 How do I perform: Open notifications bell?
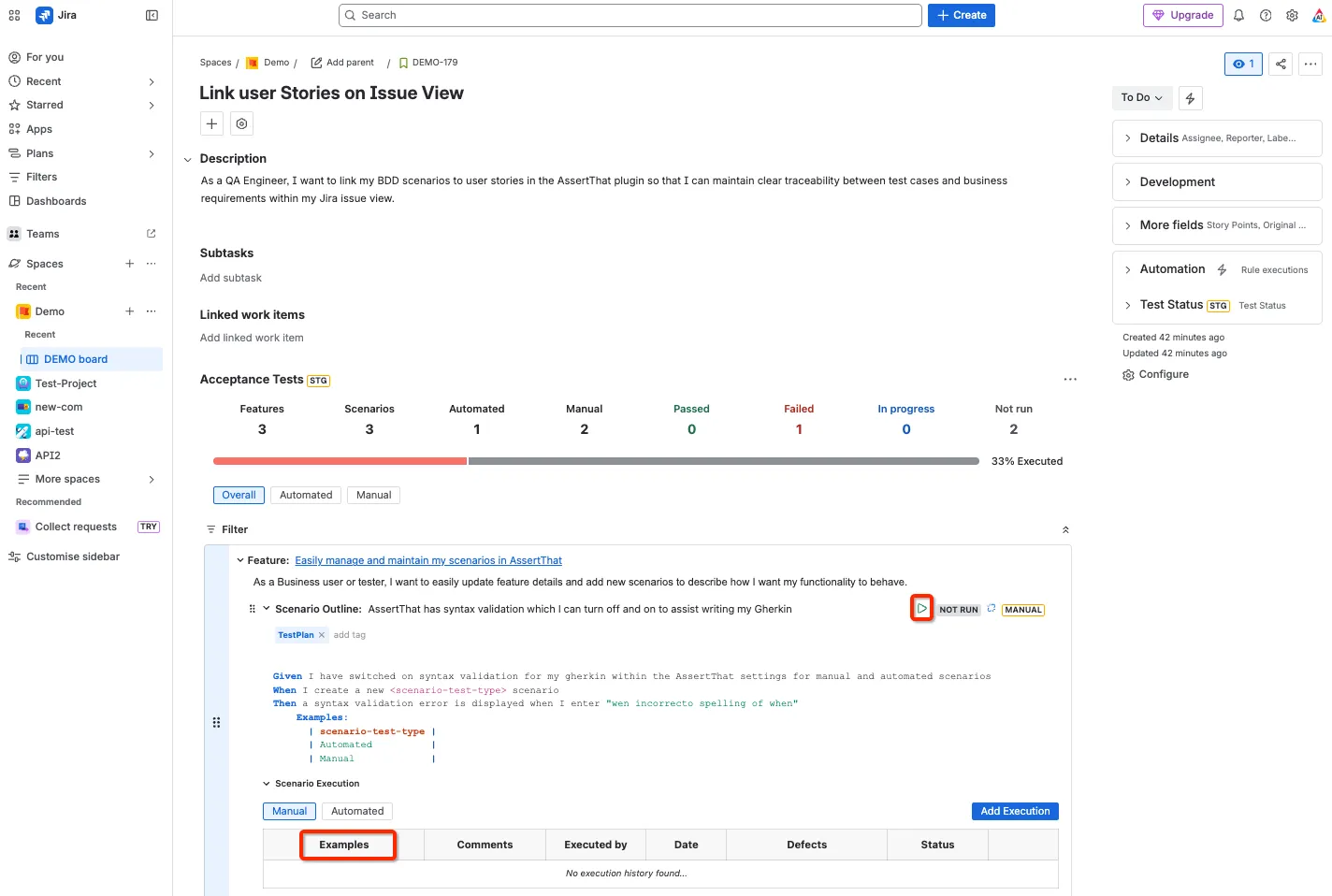(1238, 15)
